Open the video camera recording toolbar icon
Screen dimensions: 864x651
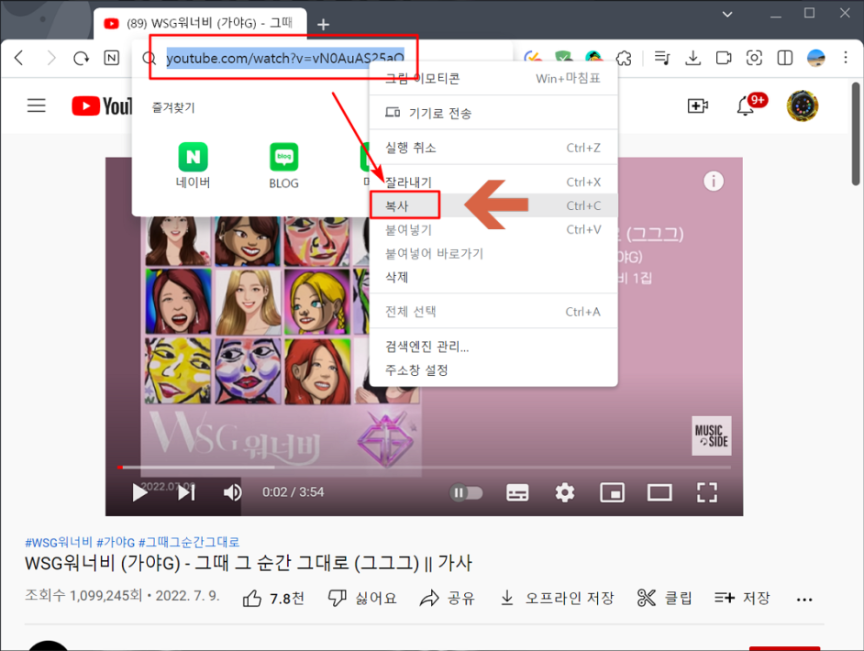(723, 58)
